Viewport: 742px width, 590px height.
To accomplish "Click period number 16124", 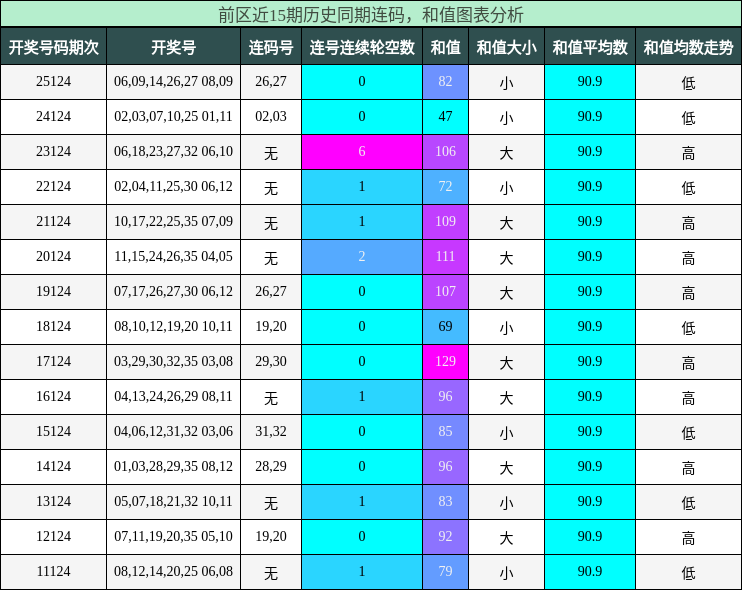I will 53,396.
